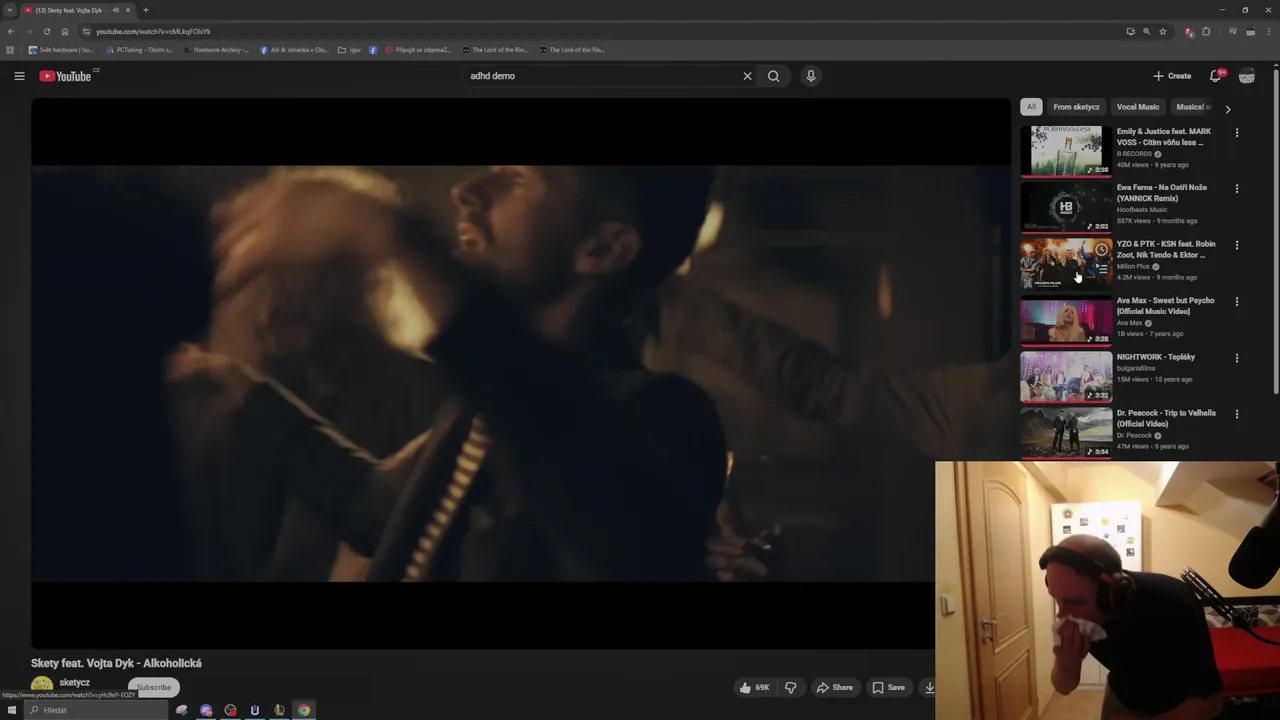Open the PCTuning bookmark
This screenshot has width=1280, height=720.
(139, 50)
